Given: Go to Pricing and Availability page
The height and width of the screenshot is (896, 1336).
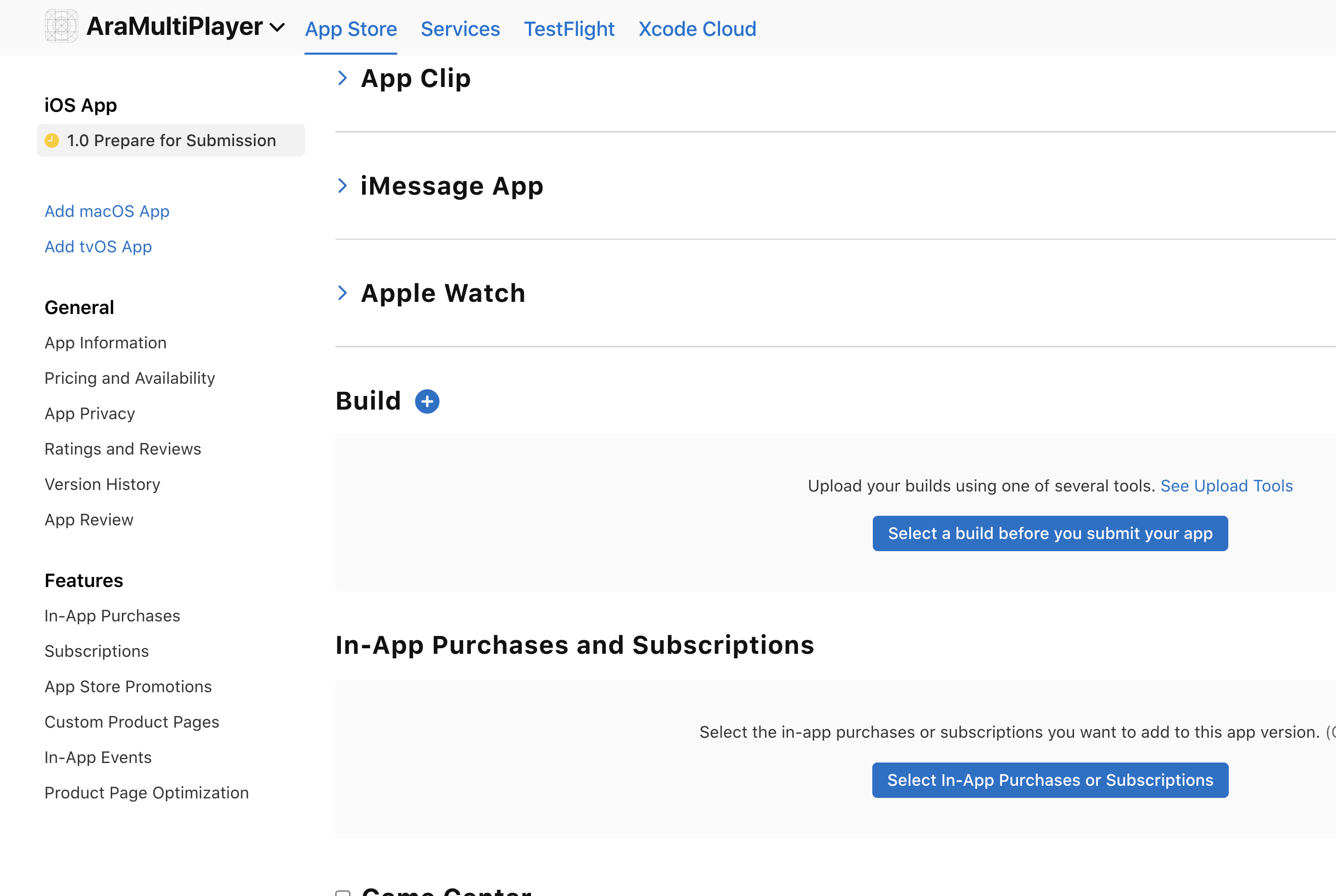Looking at the screenshot, I should 130,378.
